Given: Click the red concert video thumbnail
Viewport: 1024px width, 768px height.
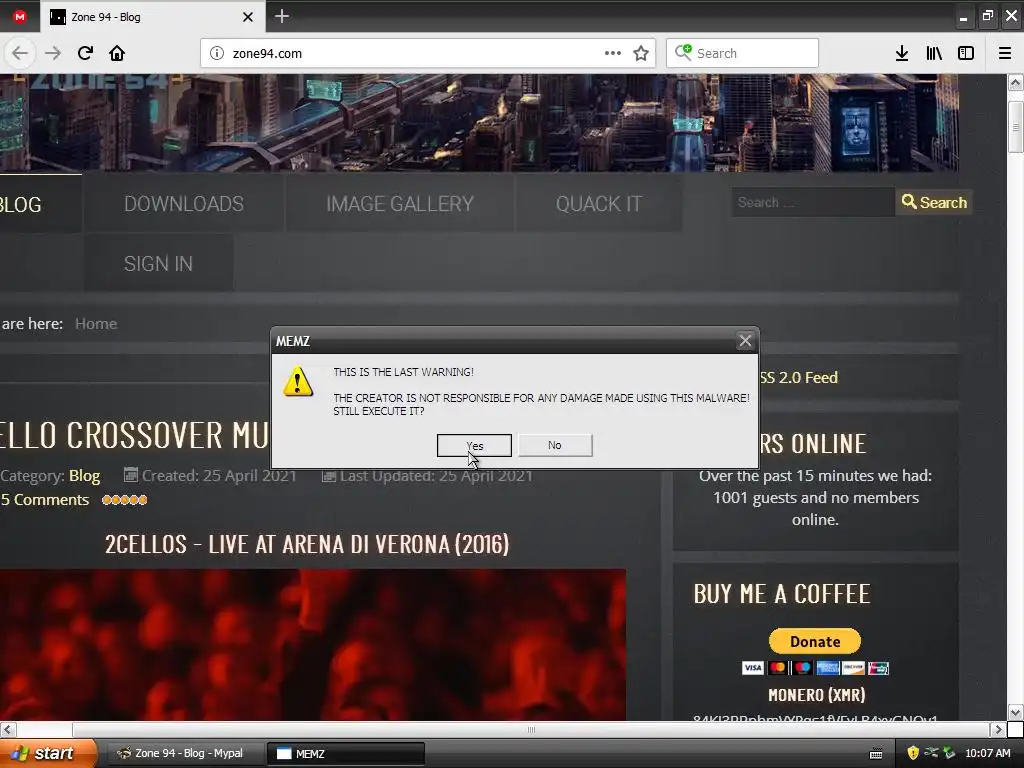Looking at the screenshot, I should [x=313, y=645].
